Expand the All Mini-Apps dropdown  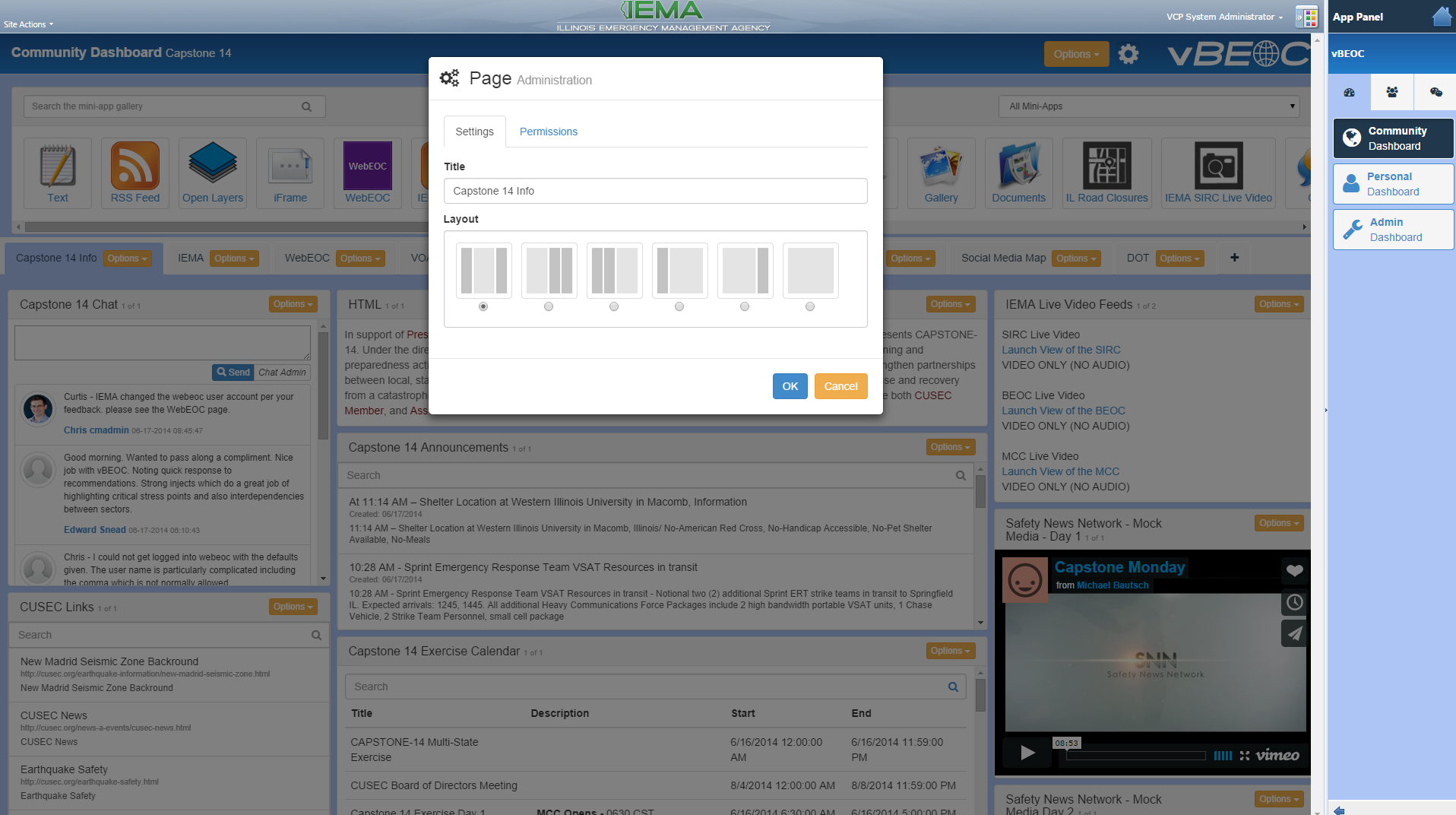pos(1148,106)
